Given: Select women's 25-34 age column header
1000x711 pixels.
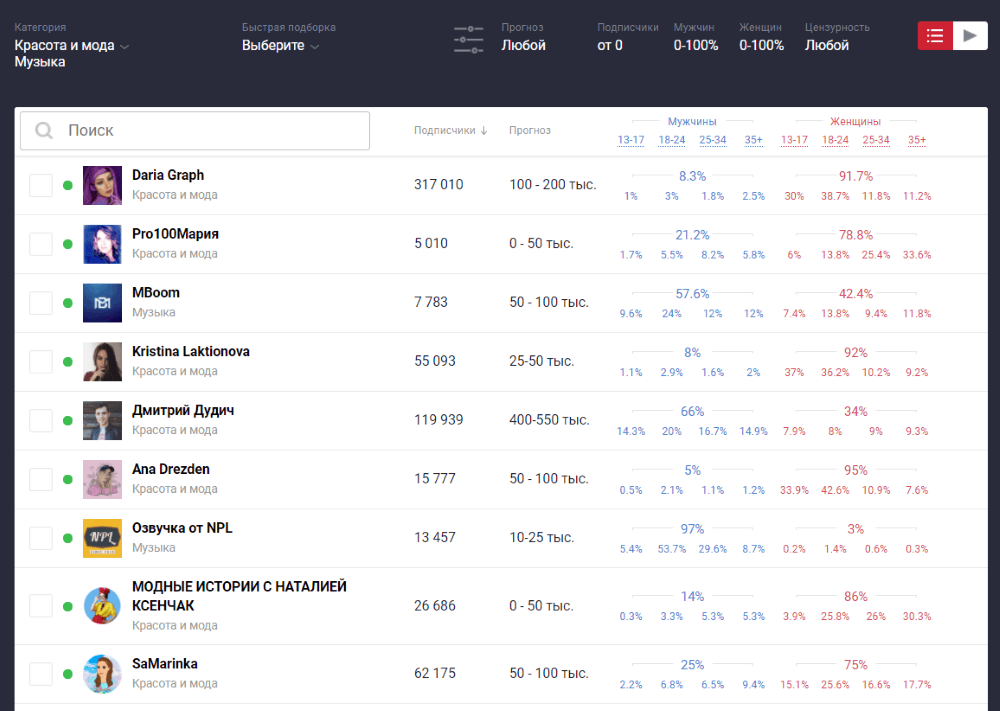Looking at the screenshot, I should [876, 140].
